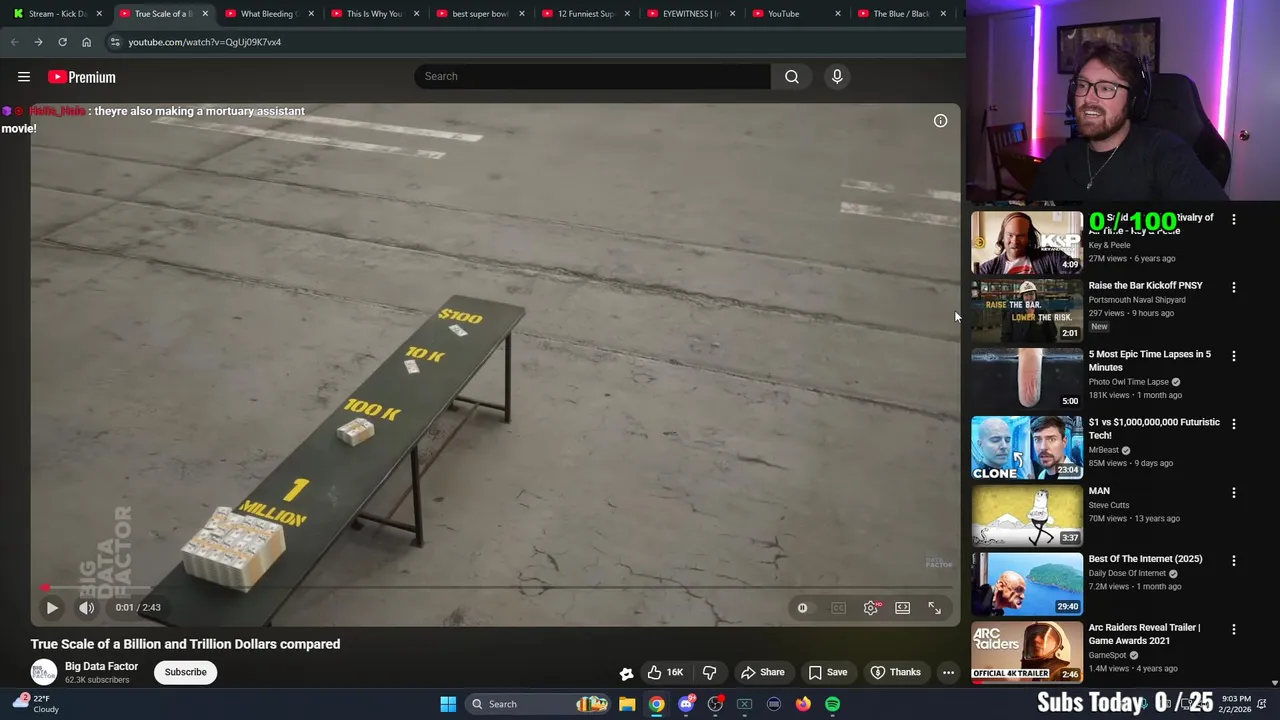This screenshot has width=1280, height=720.
Task: Open the browser home button
Action: pyautogui.click(x=86, y=42)
